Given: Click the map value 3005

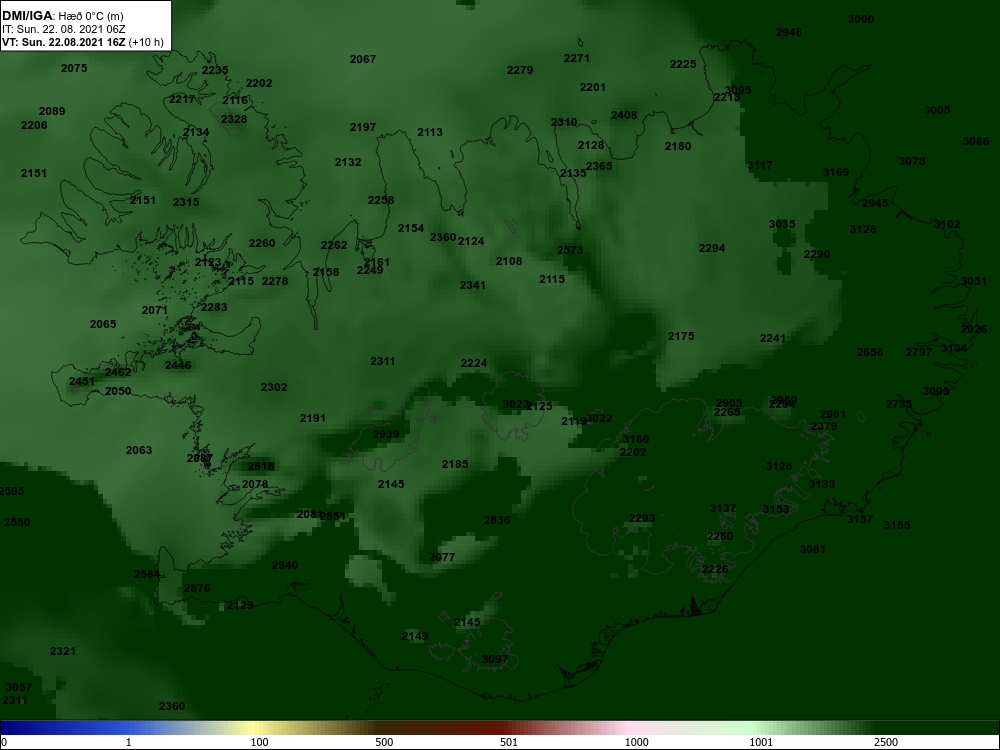Looking at the screenshot, I should (x=937, y=110).
